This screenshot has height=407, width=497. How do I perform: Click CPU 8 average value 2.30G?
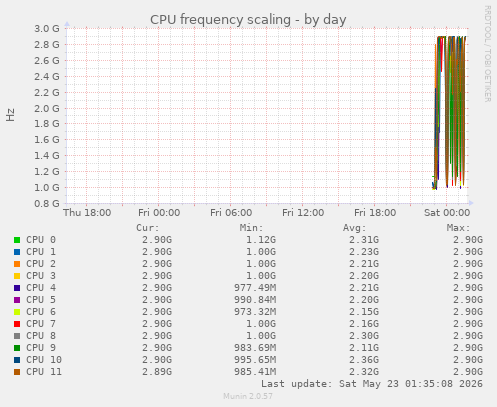click(x=364, y=336)
